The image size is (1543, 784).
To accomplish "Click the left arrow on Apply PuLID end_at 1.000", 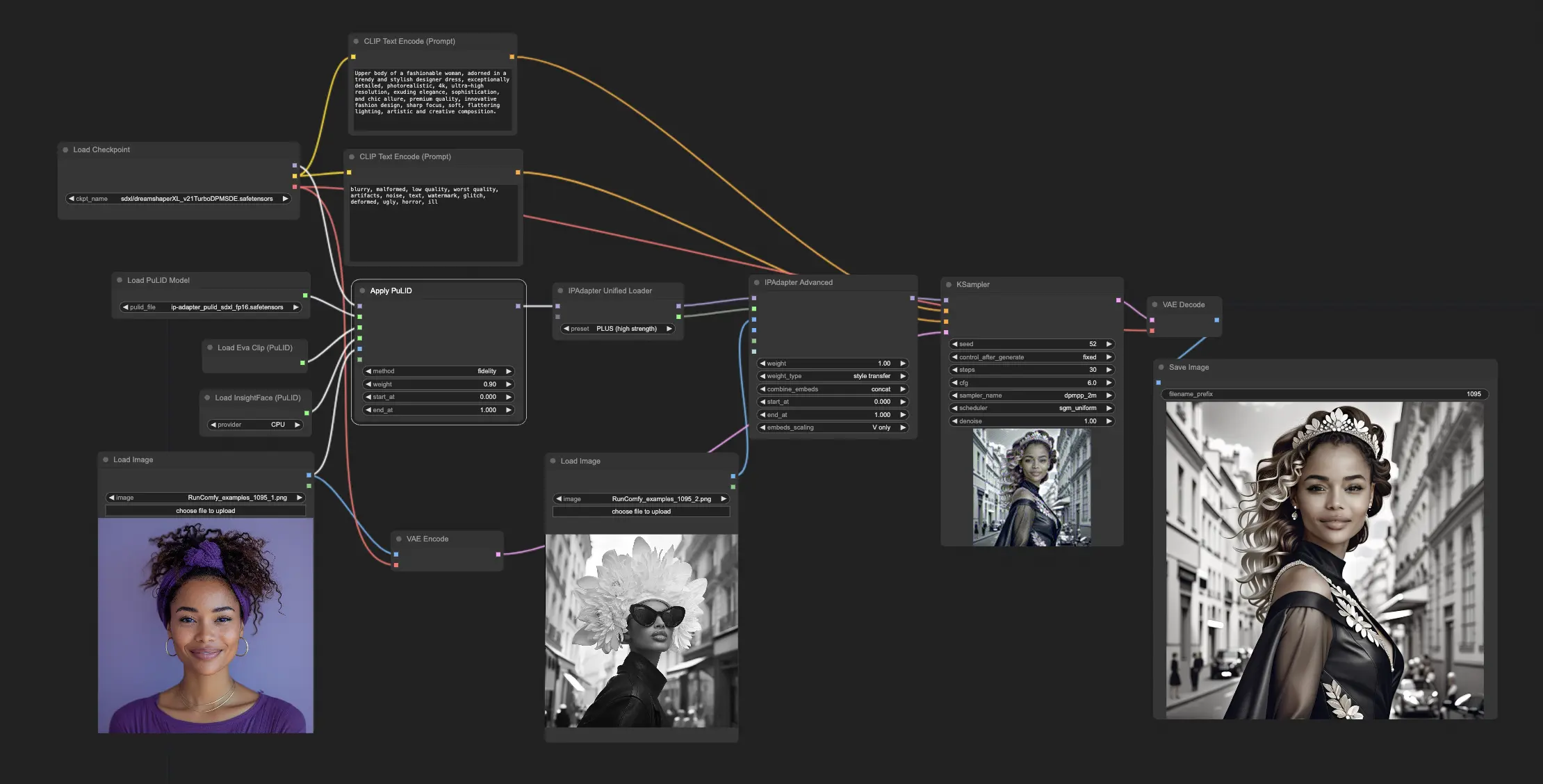I will (x=368, y=410).
